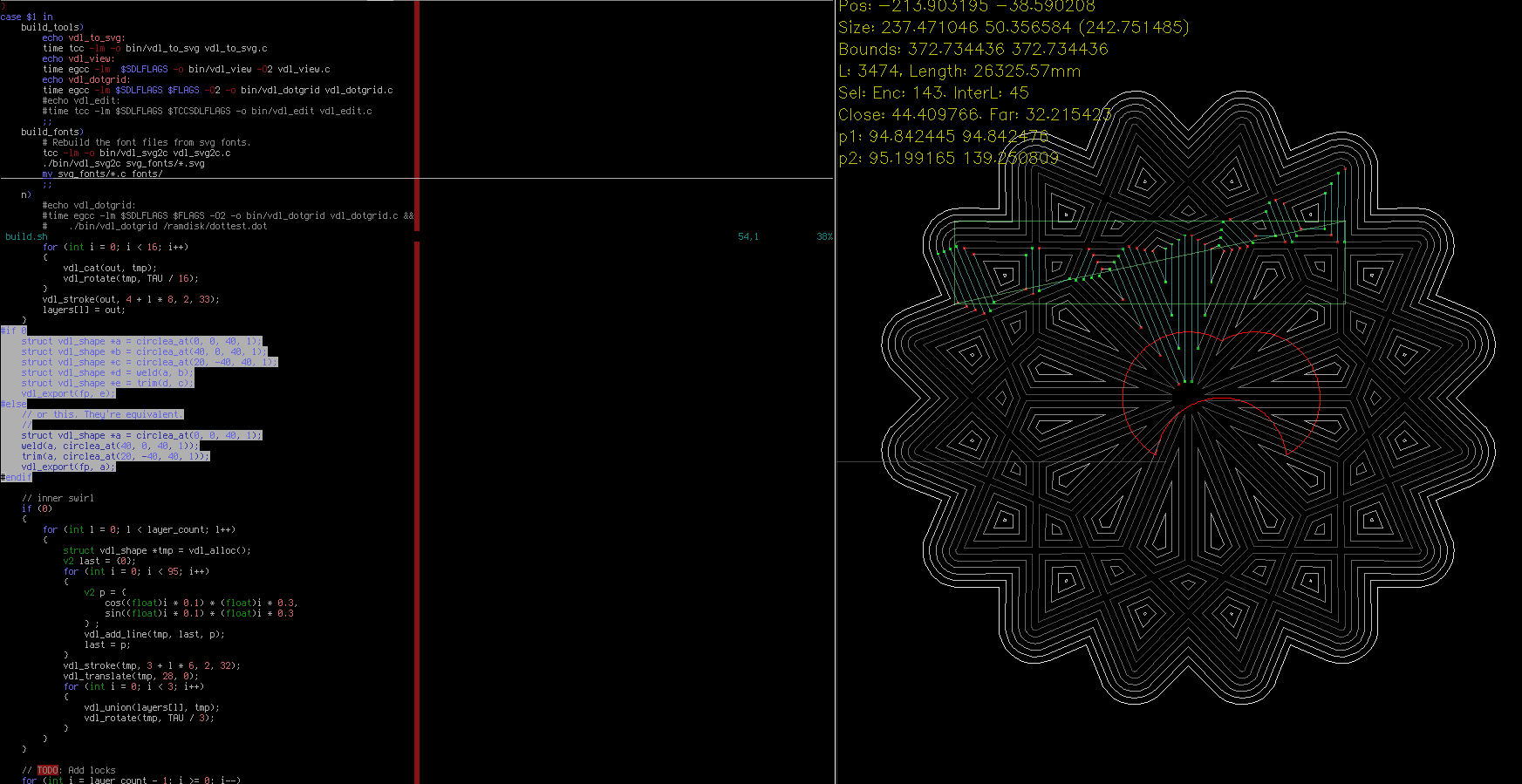1522x784 pixels.
Task: Click the 'struct vdl_shape *c' declaration line
Action: 150,362
